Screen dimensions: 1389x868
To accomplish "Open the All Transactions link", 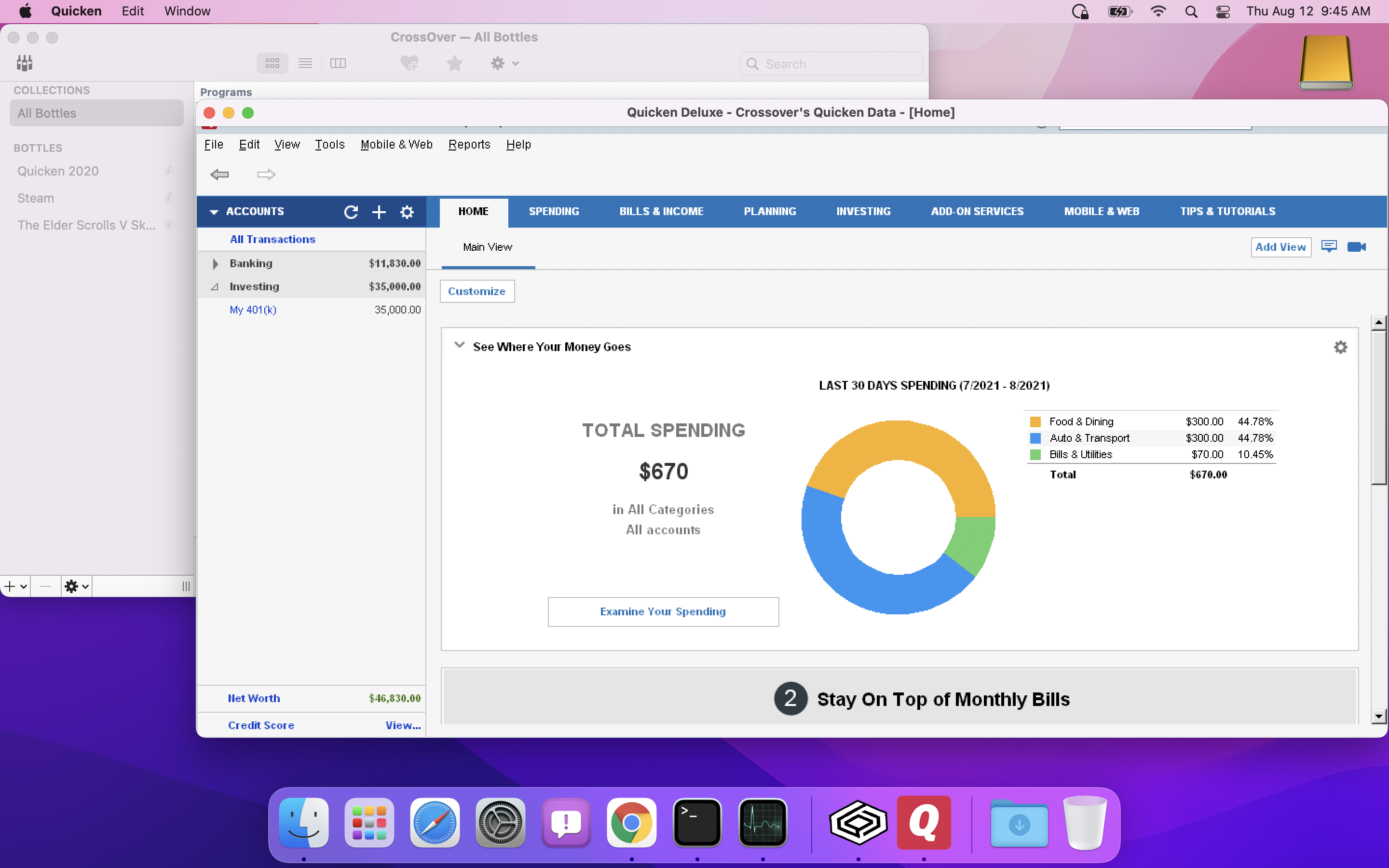I will click(272, 239).
